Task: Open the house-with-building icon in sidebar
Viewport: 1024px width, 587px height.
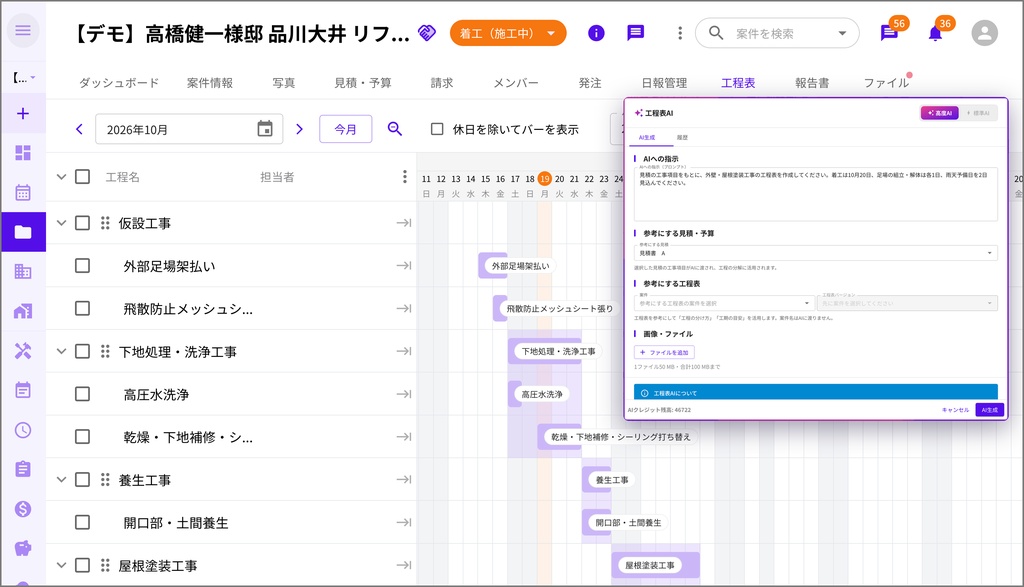Action: (23, 311)
